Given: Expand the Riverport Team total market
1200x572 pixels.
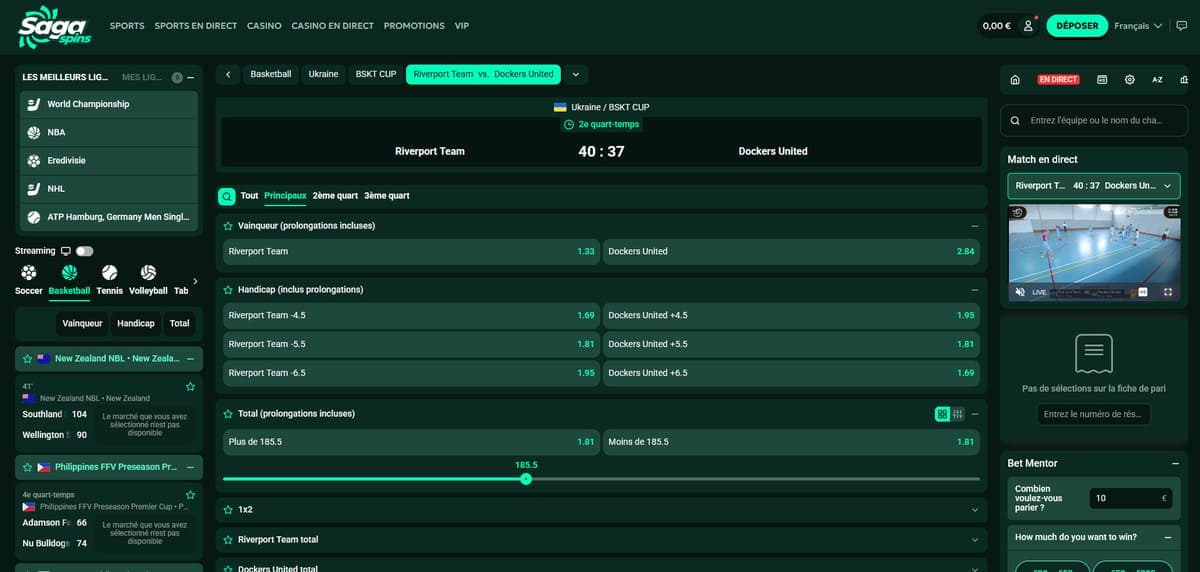Looking at the screenshot, I should click(975, 540).
